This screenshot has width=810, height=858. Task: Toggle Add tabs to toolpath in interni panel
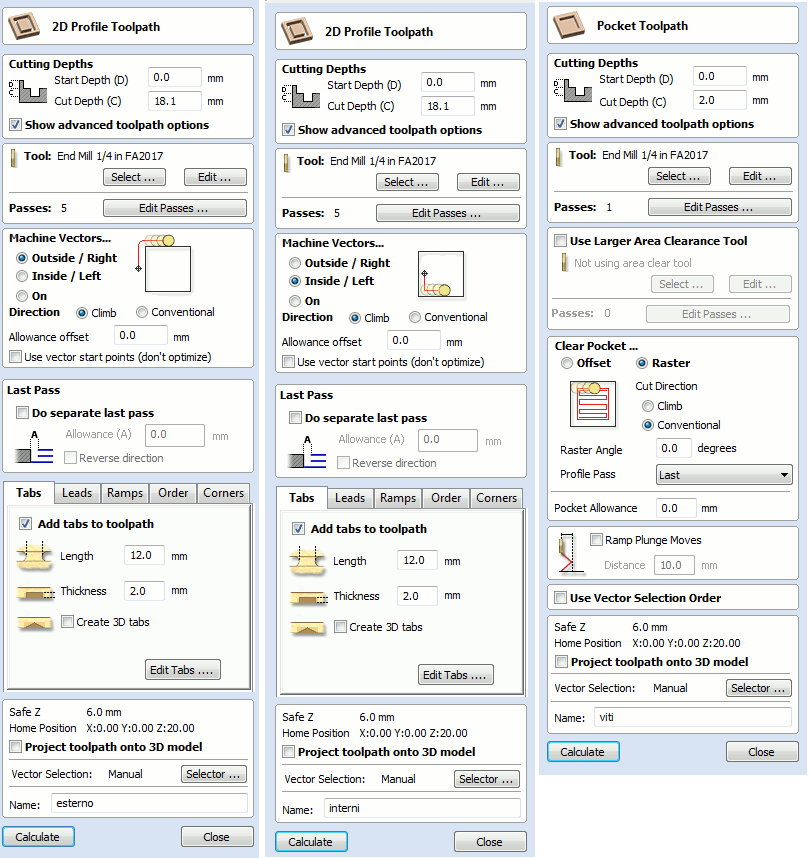298,529
